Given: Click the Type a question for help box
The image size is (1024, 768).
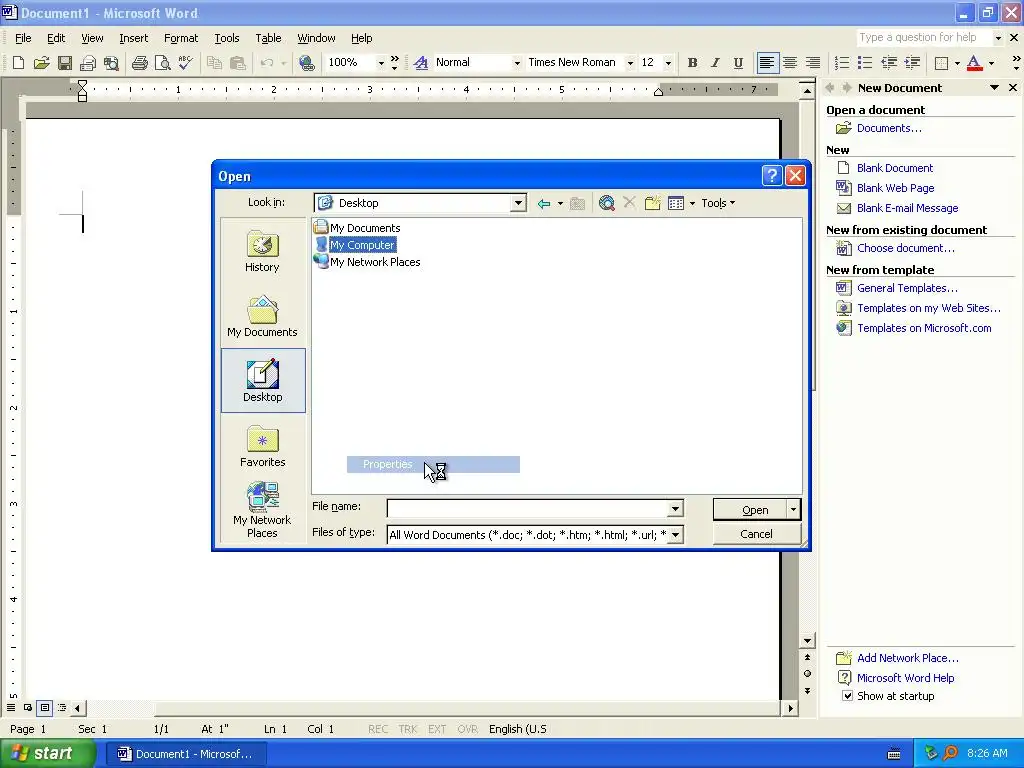Looking at the screenshot, I should coord(923,37).
